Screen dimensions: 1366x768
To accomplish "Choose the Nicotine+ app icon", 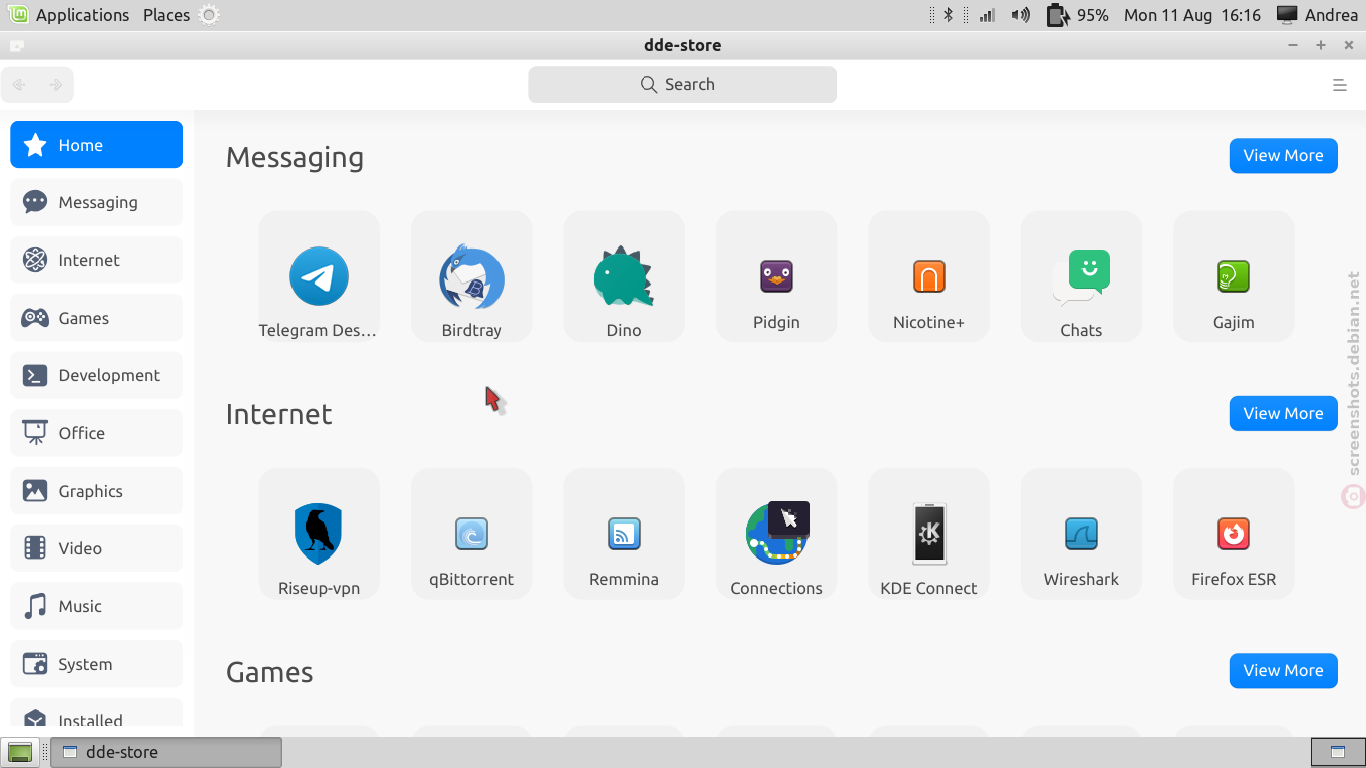I will point(929,276).
